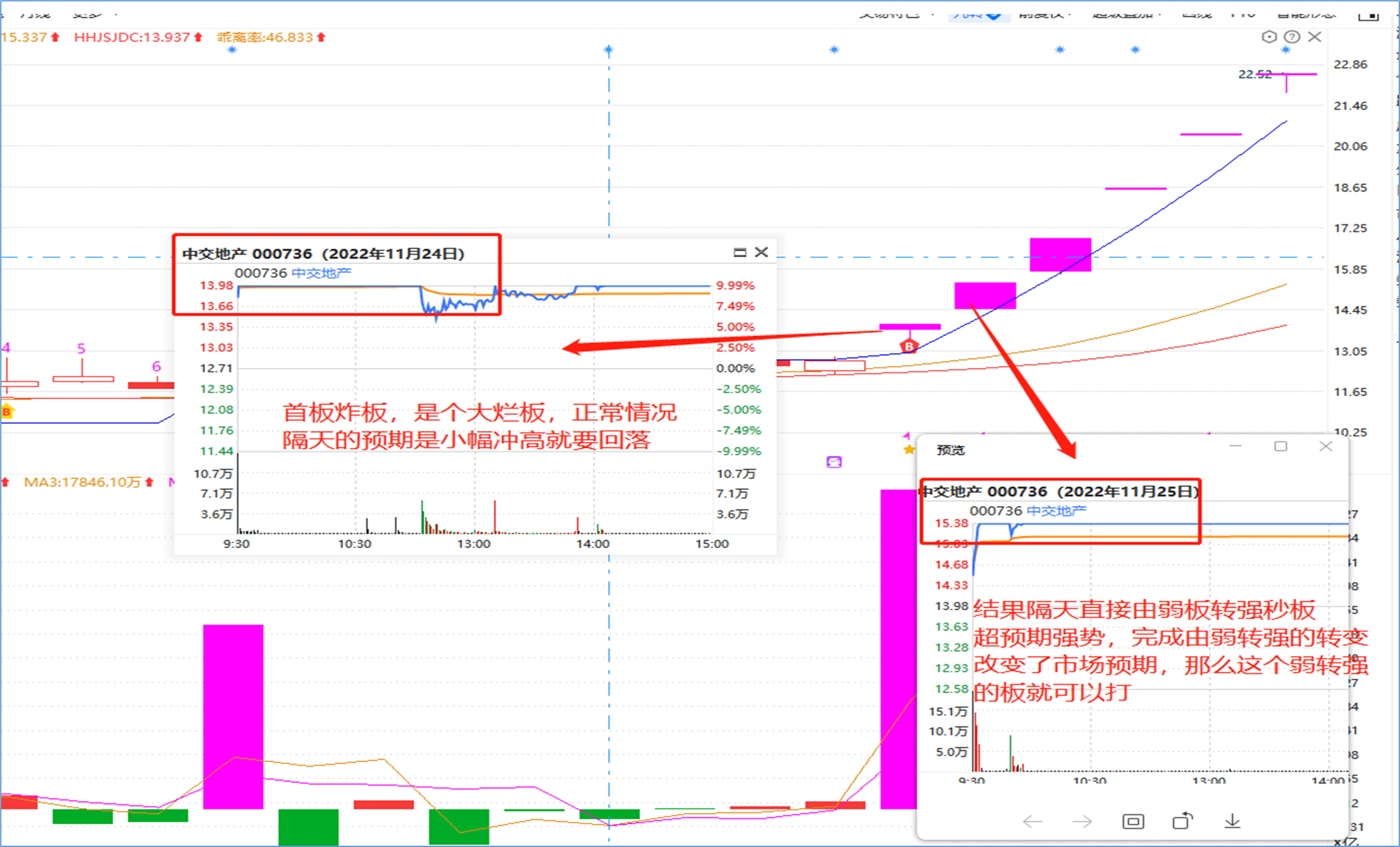
Task: Rotate the image in preview window
Action: (1182, 821)
